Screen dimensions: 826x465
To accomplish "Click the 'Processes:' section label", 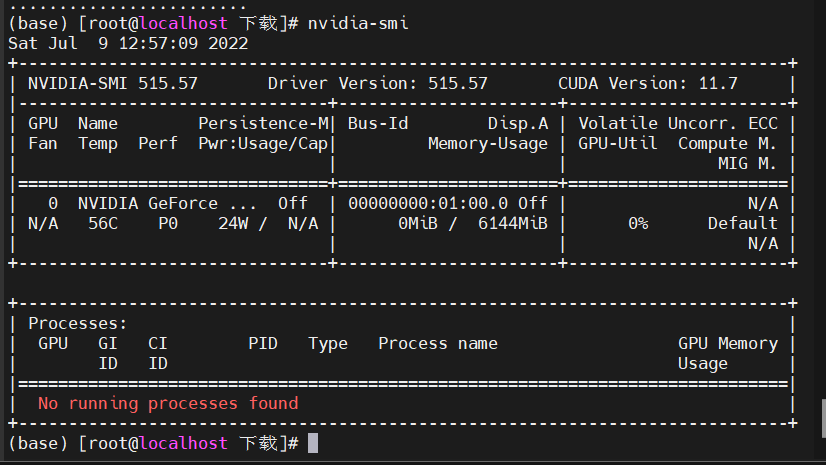I will [x=78, y=323].
